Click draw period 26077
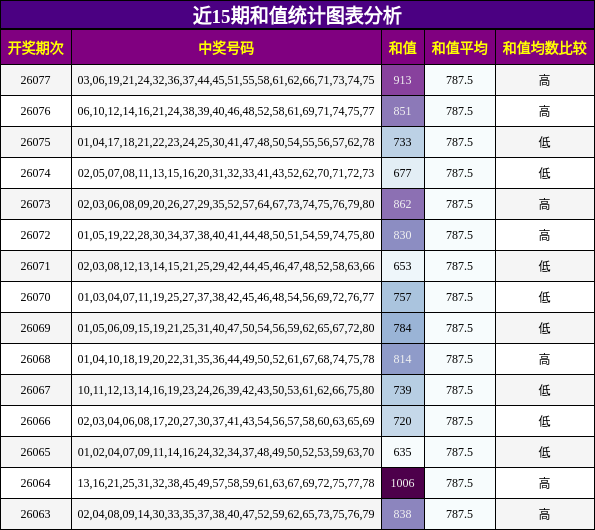 (x=35, y=80)
